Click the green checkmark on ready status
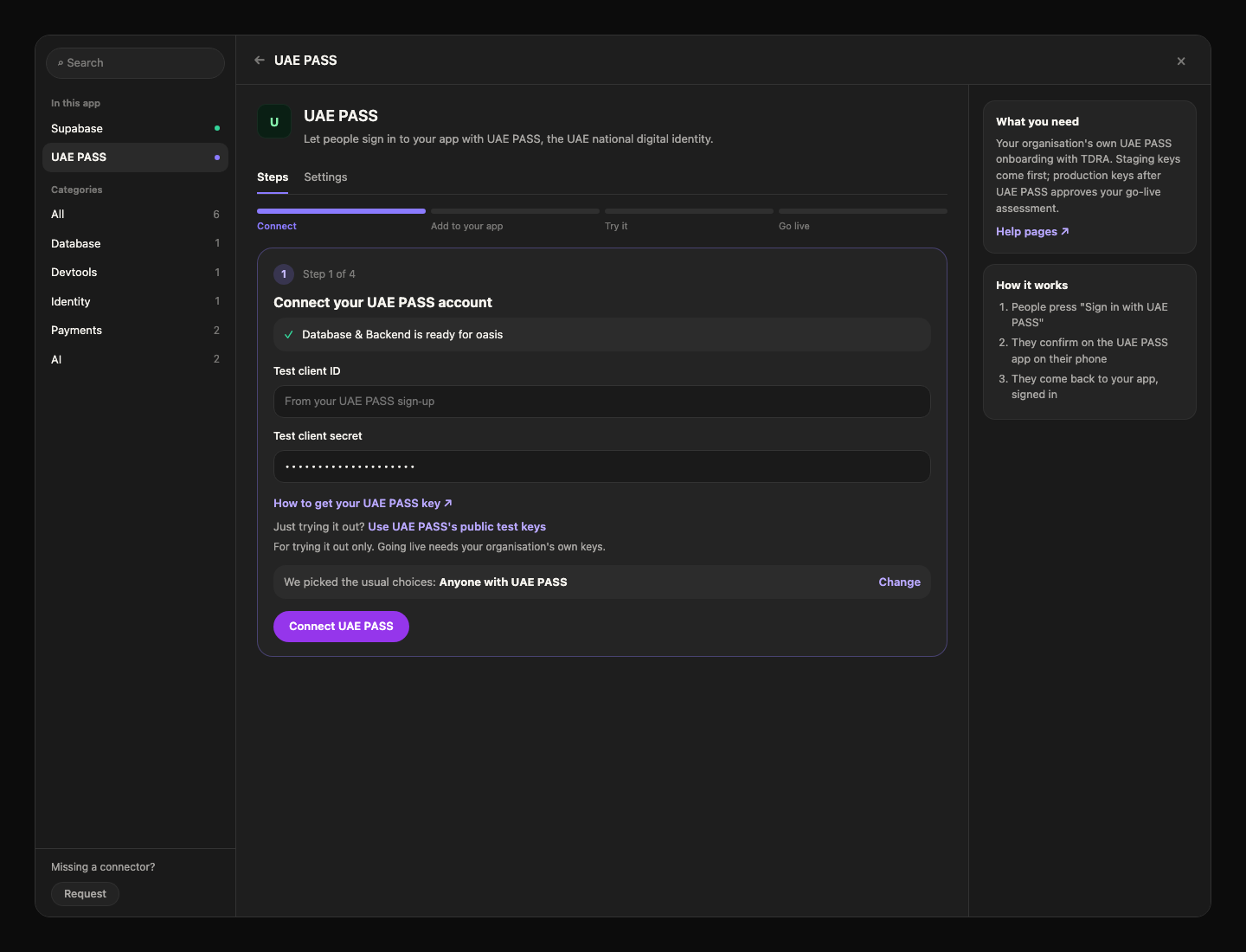1246x952 pixels. pyautogui.click(x=289, y=335)
